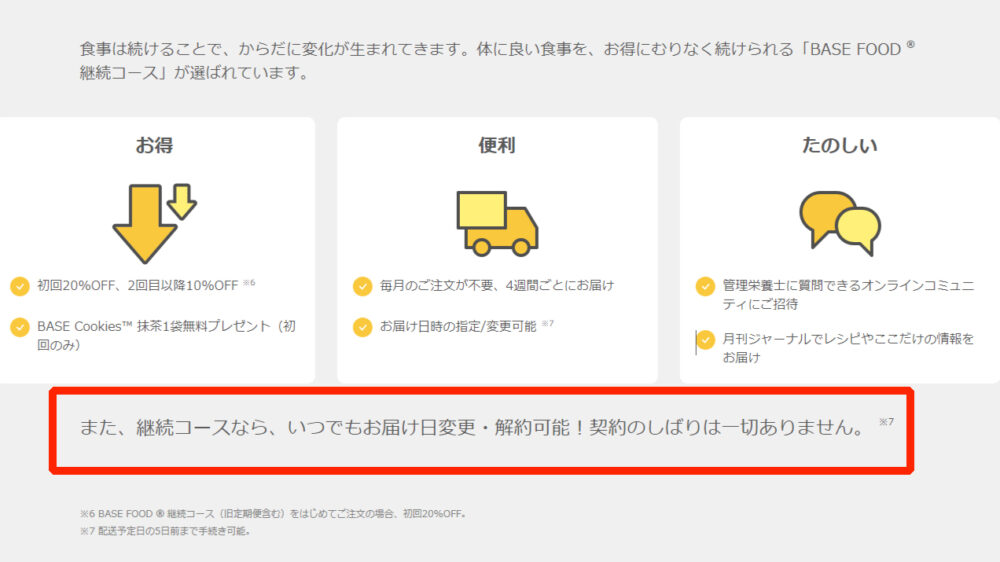This screenshot has width=1000, height=562.
Task: Click text 管理栄養士に質問できるオンラインコミュニティ
Action: point(848,294)
